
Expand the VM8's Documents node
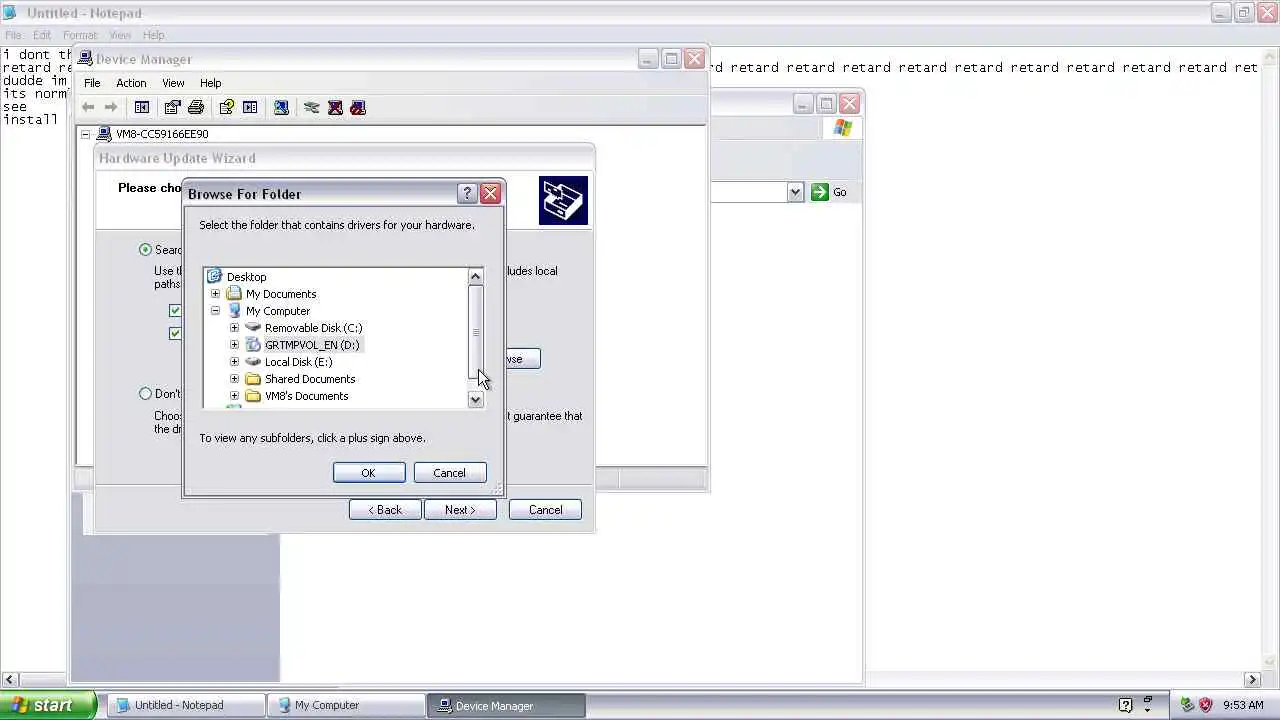click(x=234, y=396)
